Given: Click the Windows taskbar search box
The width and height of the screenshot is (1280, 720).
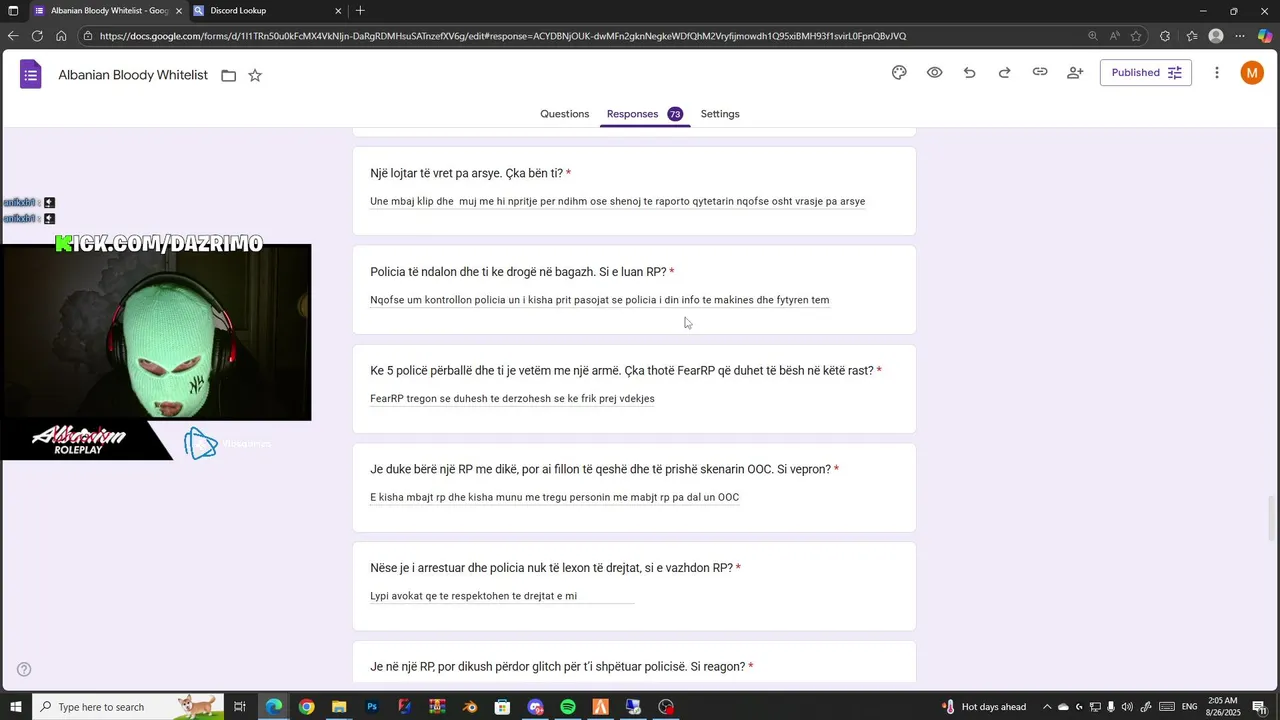Looking at the screenshot, I should [x=127, y=707].
